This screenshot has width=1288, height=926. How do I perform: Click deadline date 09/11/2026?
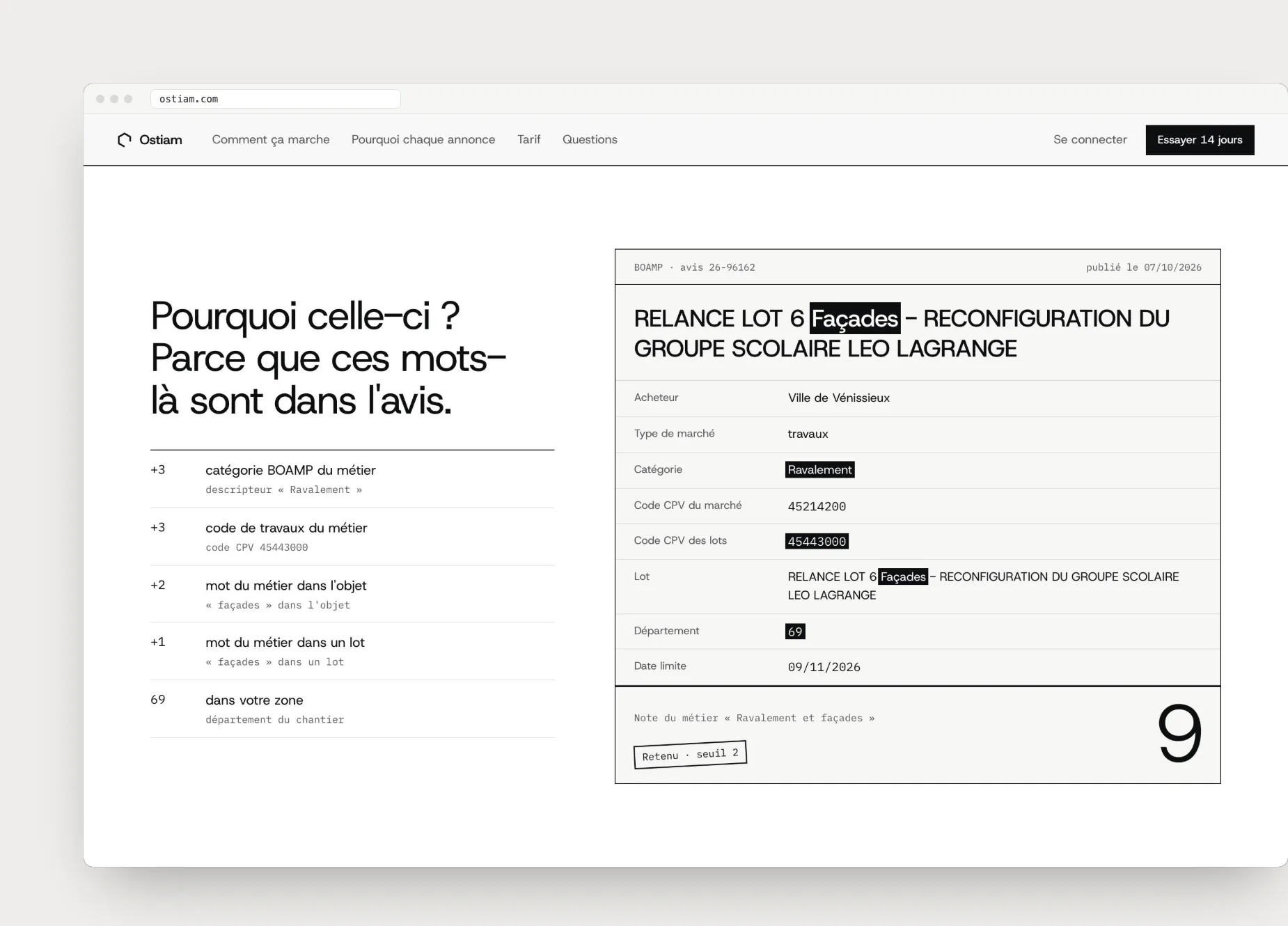point(824,667)
